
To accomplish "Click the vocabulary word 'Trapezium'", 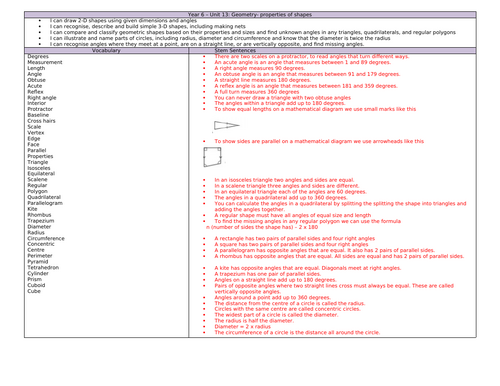I will [x=41, y=221].
